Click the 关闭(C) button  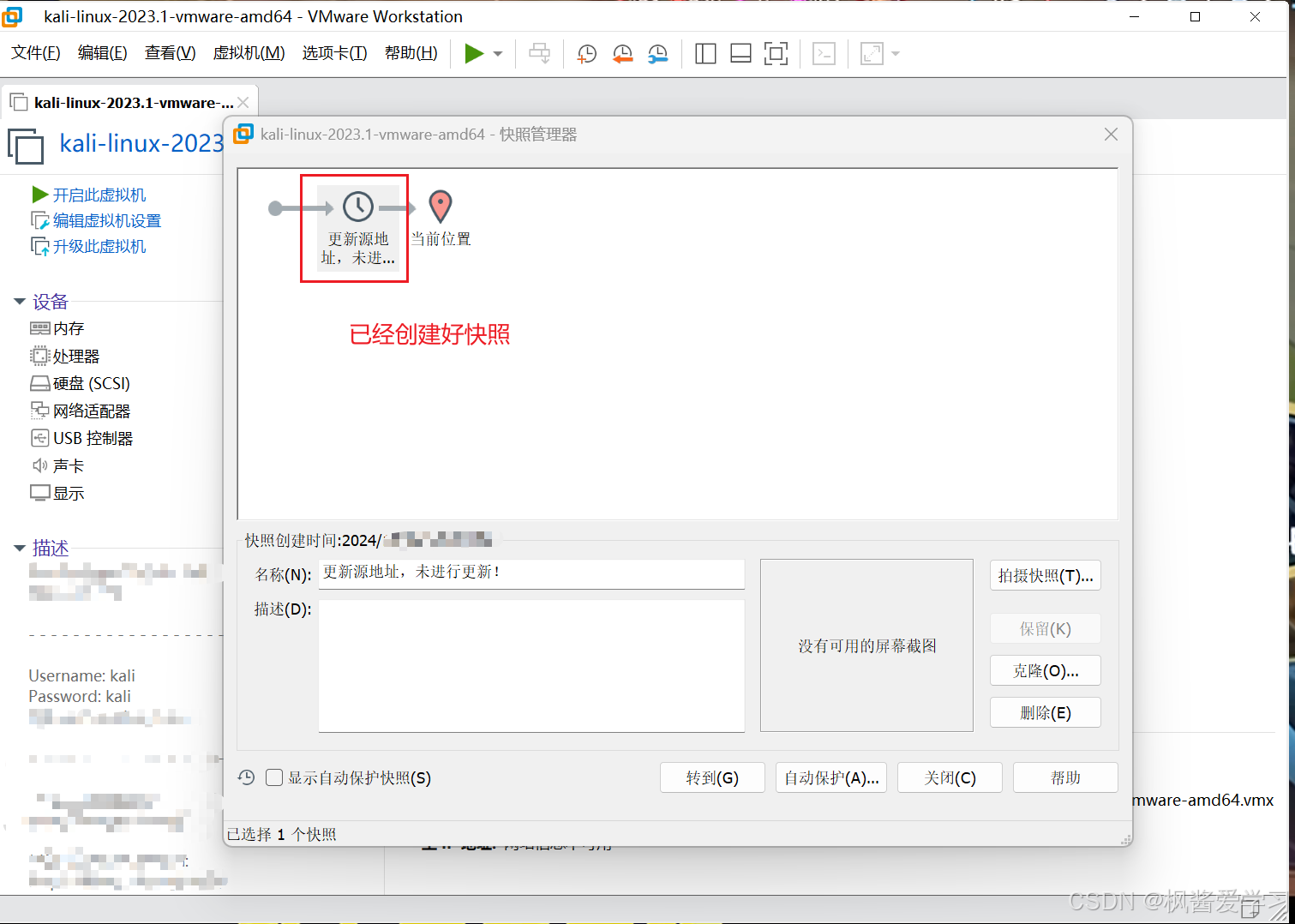(950, 777)
